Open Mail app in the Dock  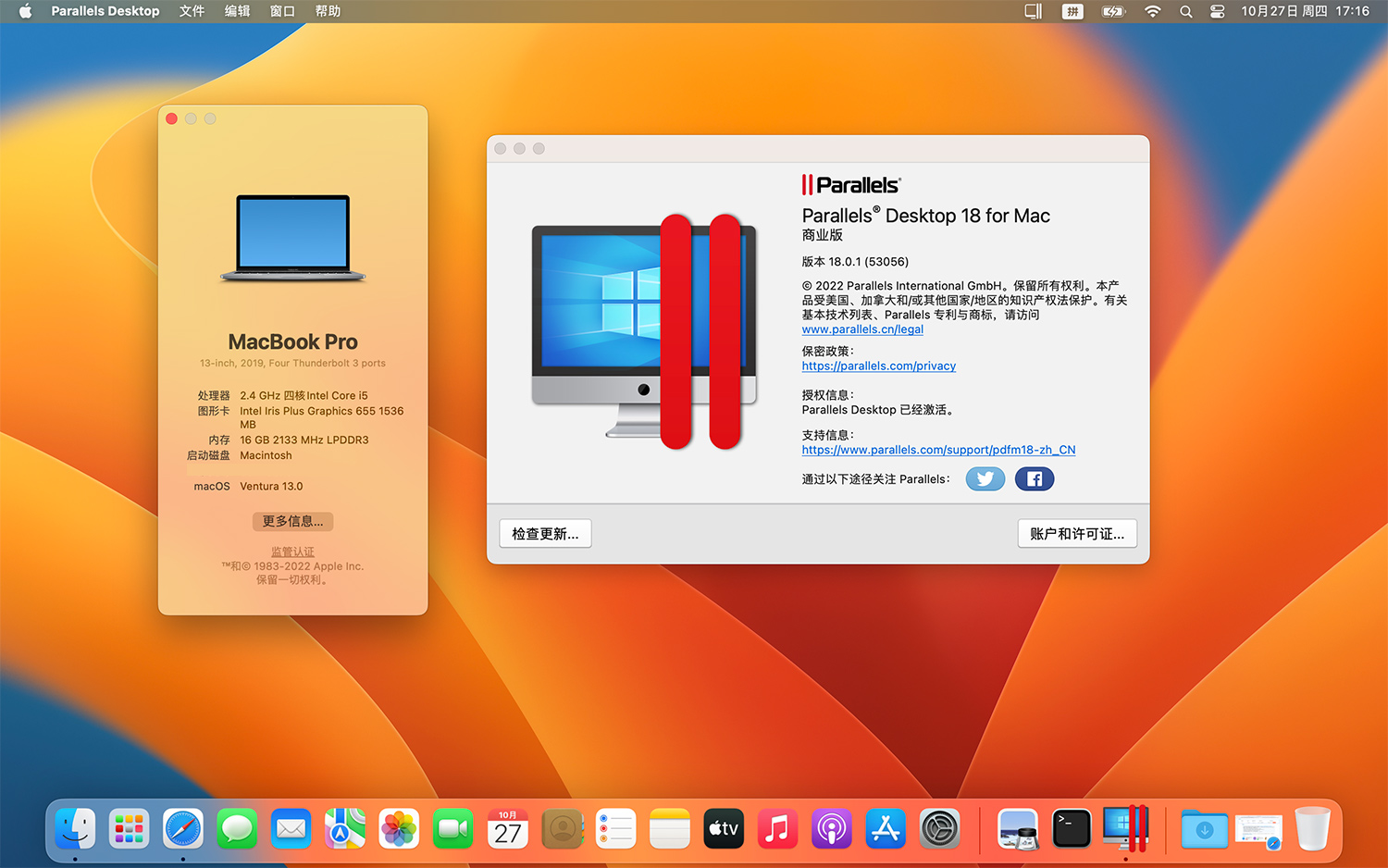coord(291,828)
